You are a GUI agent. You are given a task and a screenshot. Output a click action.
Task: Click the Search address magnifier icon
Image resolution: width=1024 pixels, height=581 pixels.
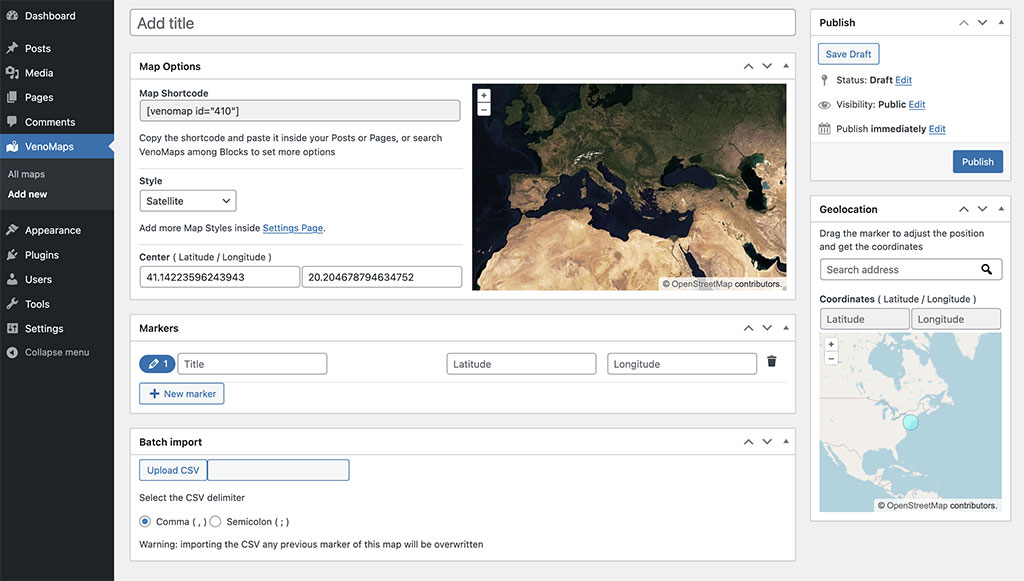pos(986,270)
